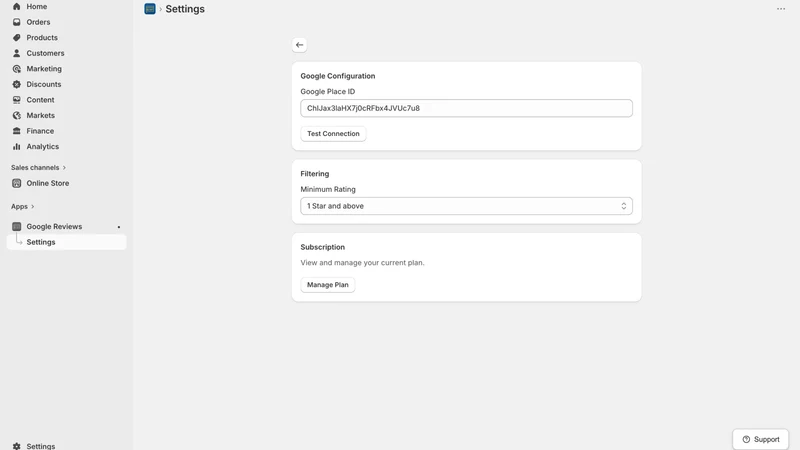Click 'View and manage your current plan.' text

(x=362, y=263)
